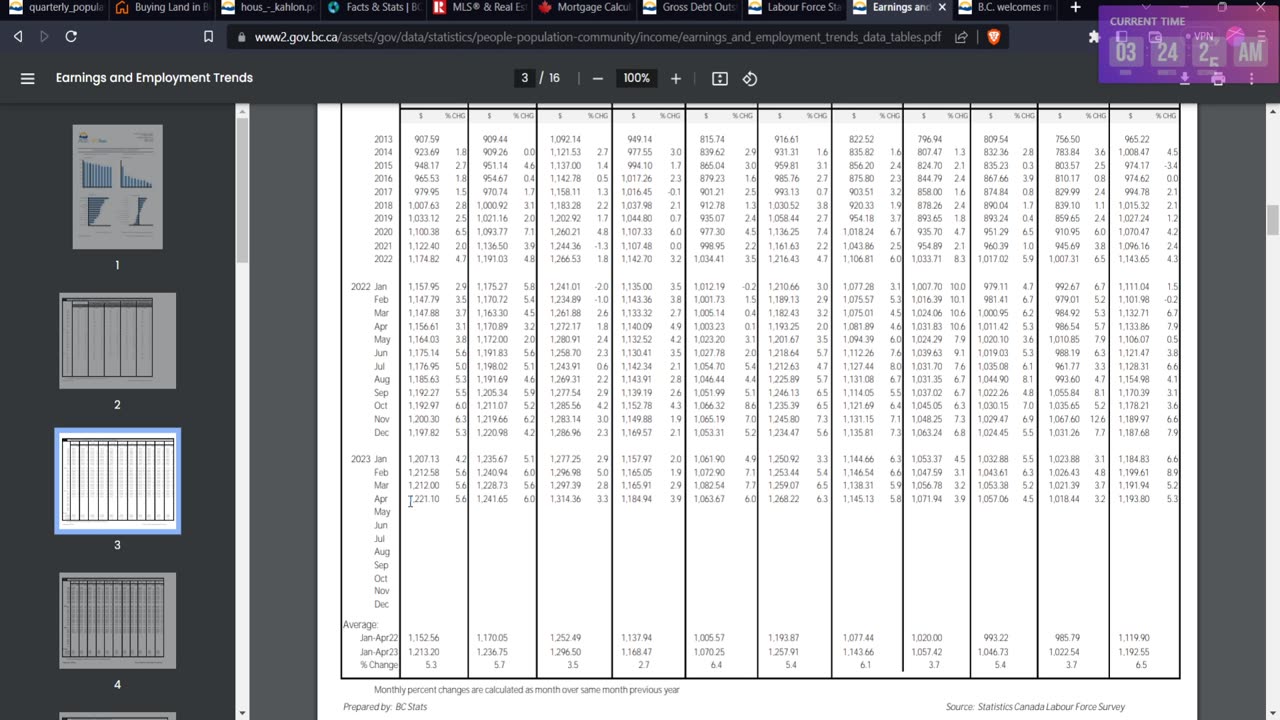Switch to the quarterly_popula tab
This screenshot has height=720, width=1280.
pos(57,8)
